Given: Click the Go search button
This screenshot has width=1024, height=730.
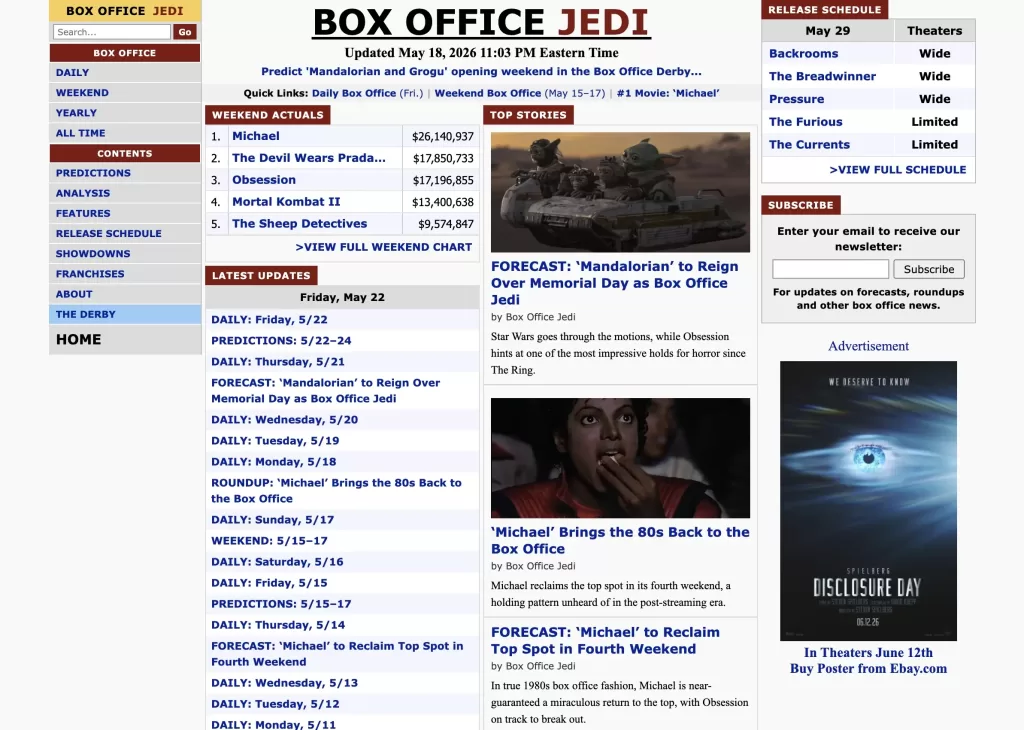Looking at the screenshot, I should [x=185, y=32].
